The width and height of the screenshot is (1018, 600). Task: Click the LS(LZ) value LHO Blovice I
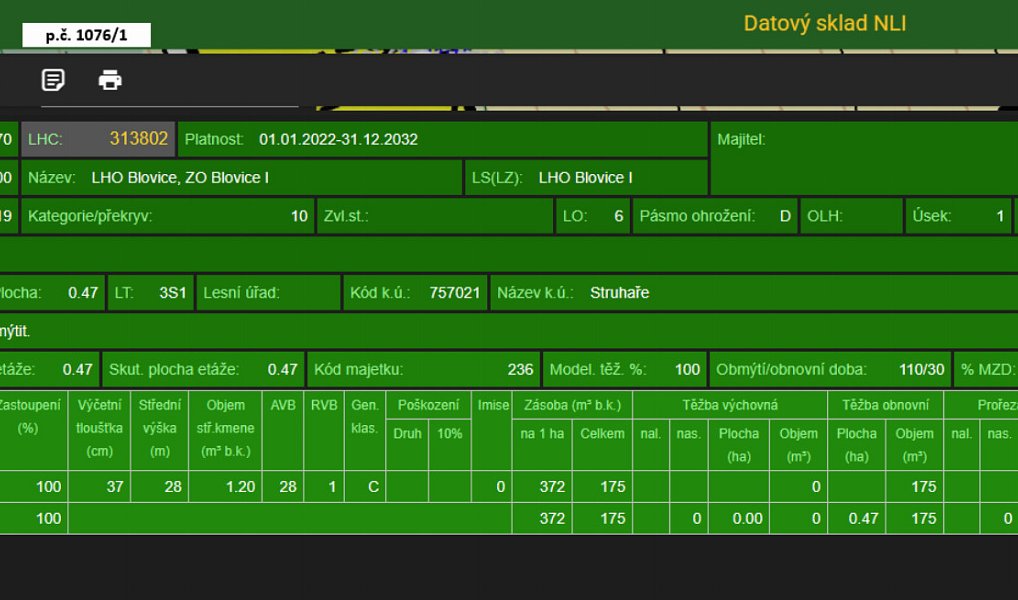586,178
